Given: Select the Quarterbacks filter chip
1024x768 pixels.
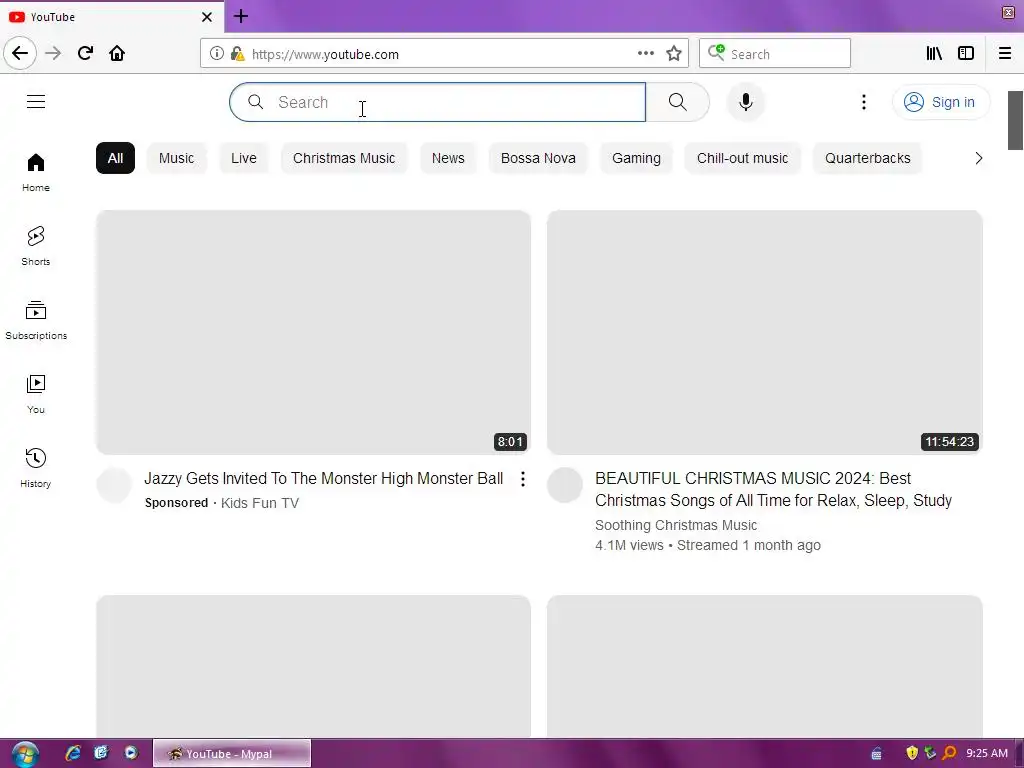Looking at the screenshot, I should click(x=867, y=158).
